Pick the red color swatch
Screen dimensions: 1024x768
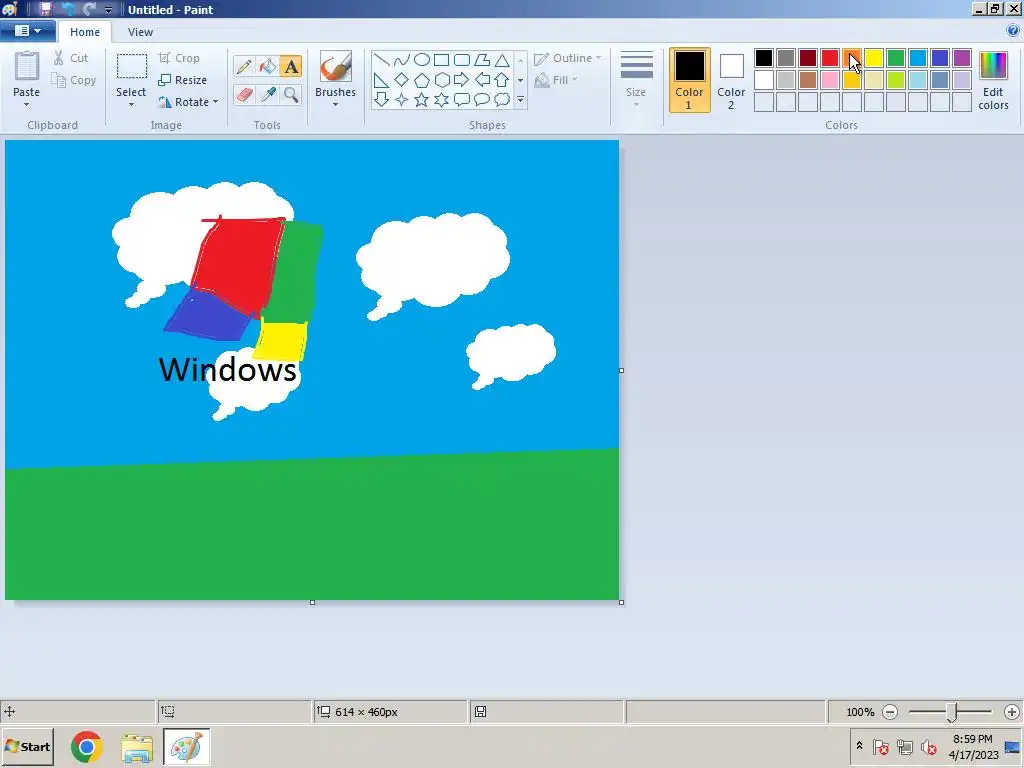[830, 58]
